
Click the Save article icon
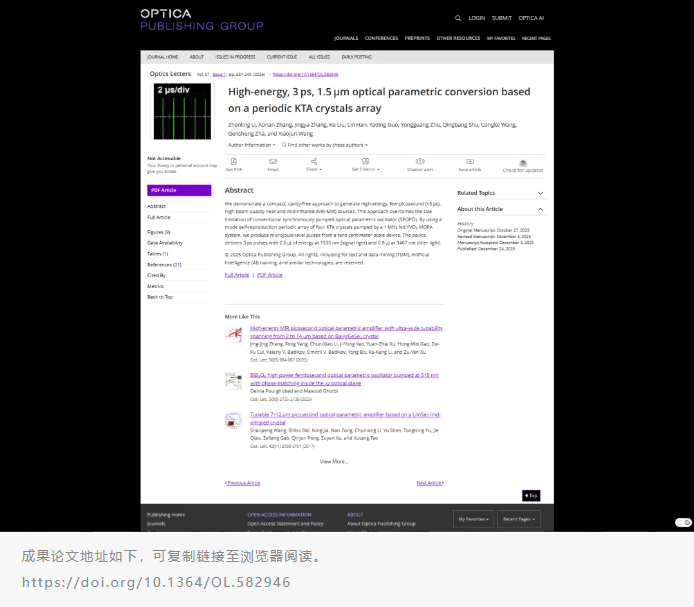point(469,160)
